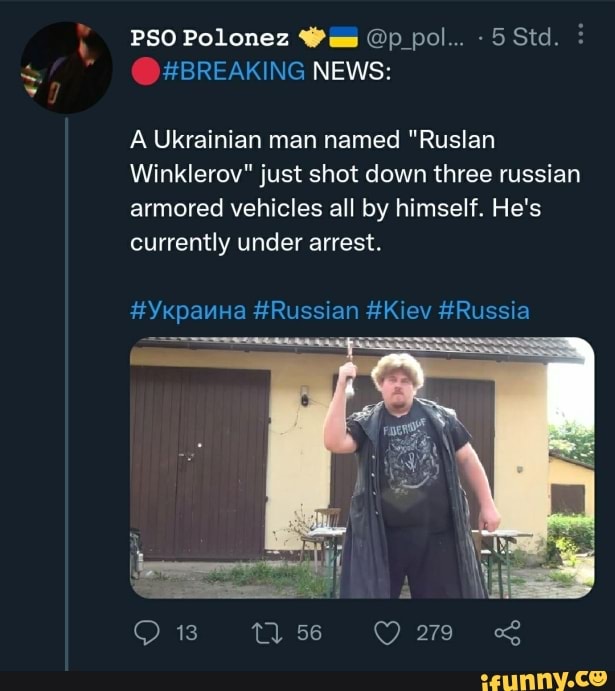Viewport: 615px width, 691px height.
Task: Open the share icon below the photo
Action: (508, 632)
